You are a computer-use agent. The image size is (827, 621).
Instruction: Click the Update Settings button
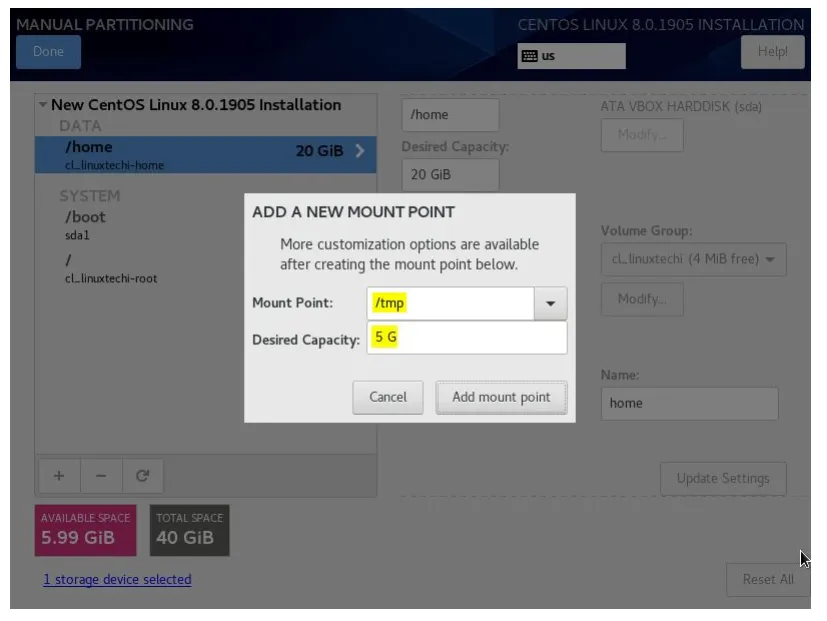pos(723,479)
